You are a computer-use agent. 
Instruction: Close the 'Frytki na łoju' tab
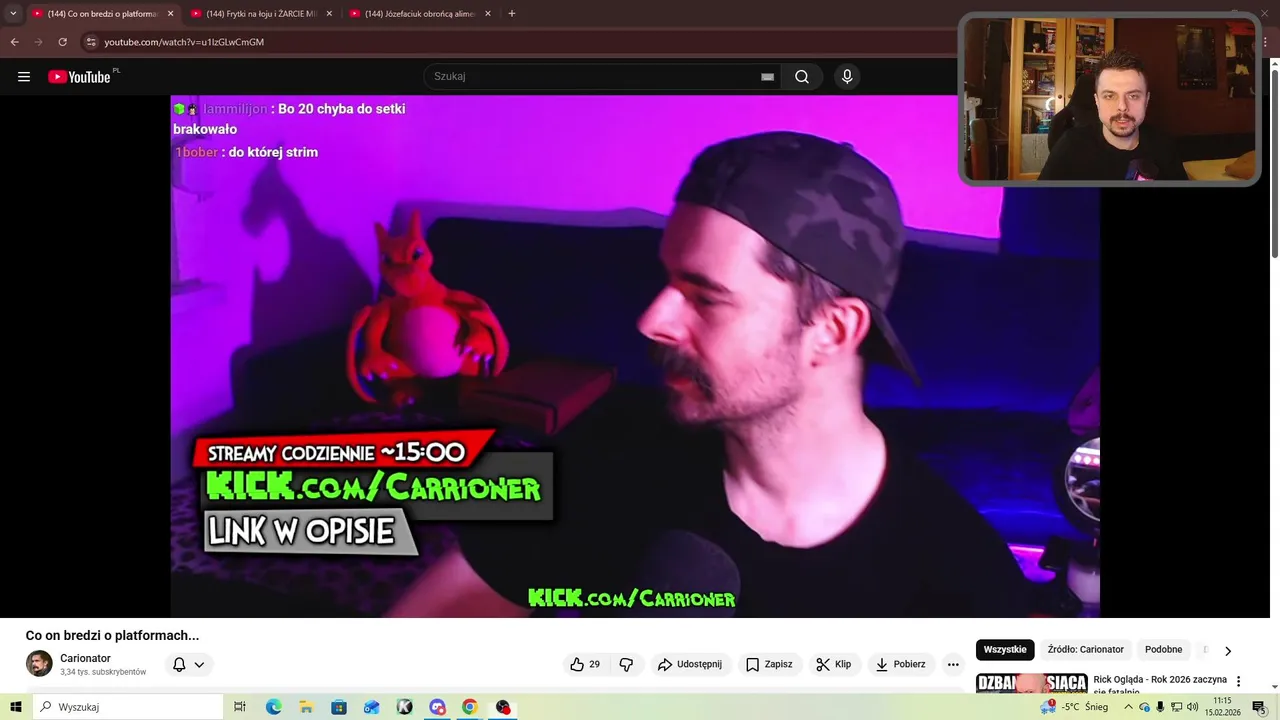[x=329, y=14]
